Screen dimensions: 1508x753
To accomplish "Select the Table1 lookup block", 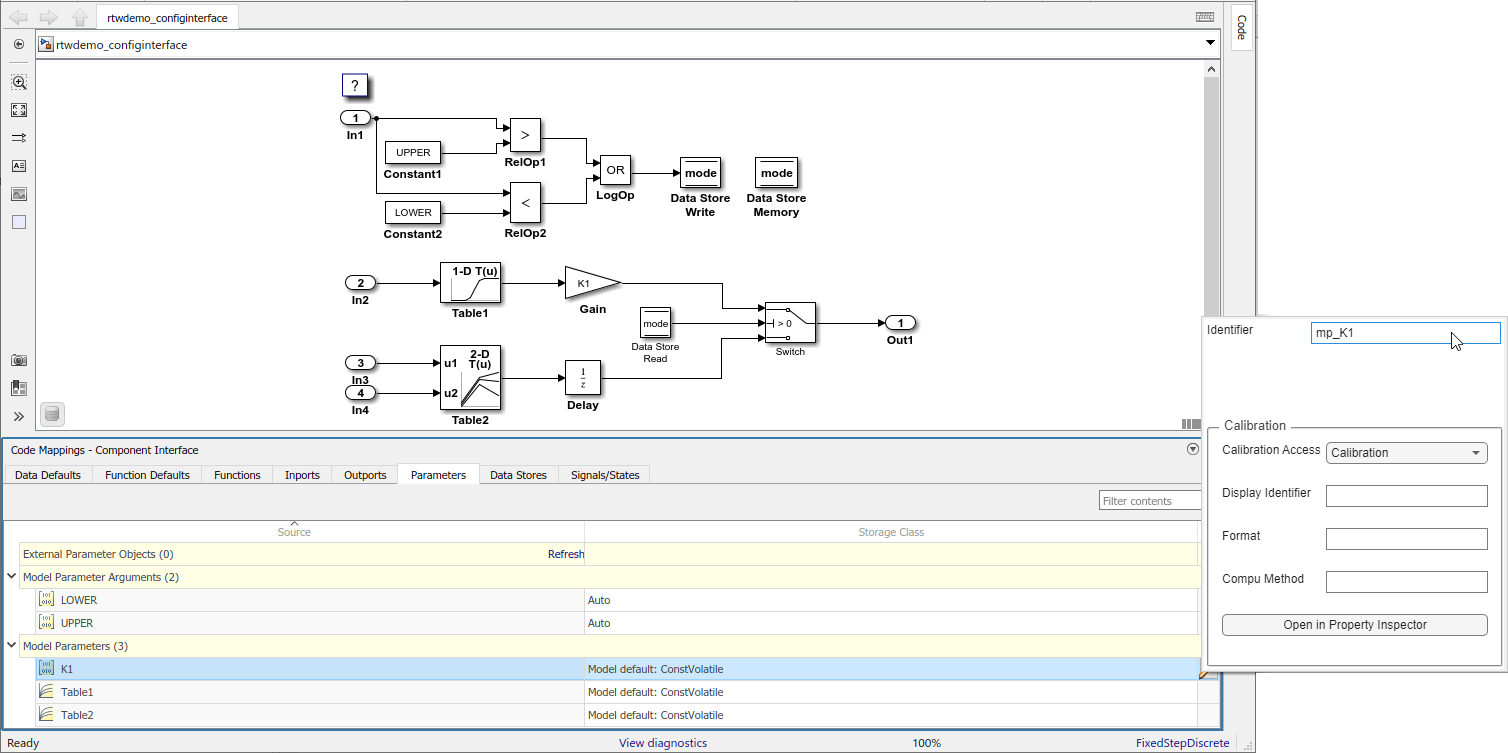I will point(470,283).
